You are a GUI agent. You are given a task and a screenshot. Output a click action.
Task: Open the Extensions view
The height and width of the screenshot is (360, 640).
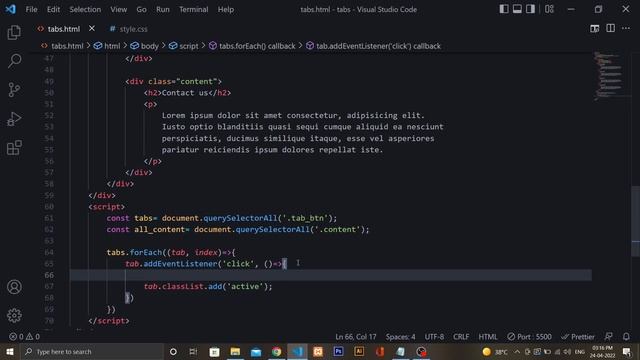(14, 147)
